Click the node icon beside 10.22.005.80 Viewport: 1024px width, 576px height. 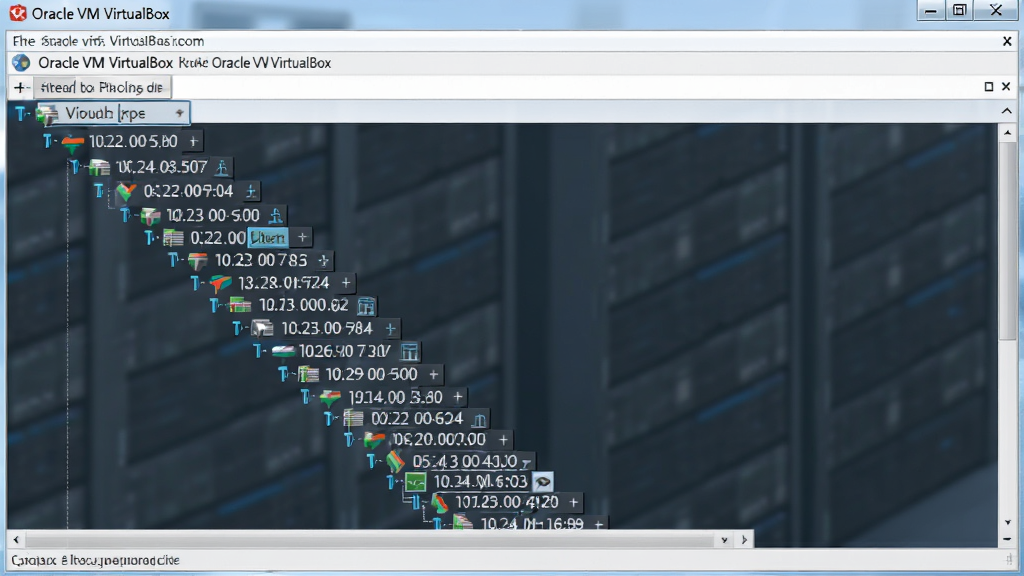pos(72,142)
